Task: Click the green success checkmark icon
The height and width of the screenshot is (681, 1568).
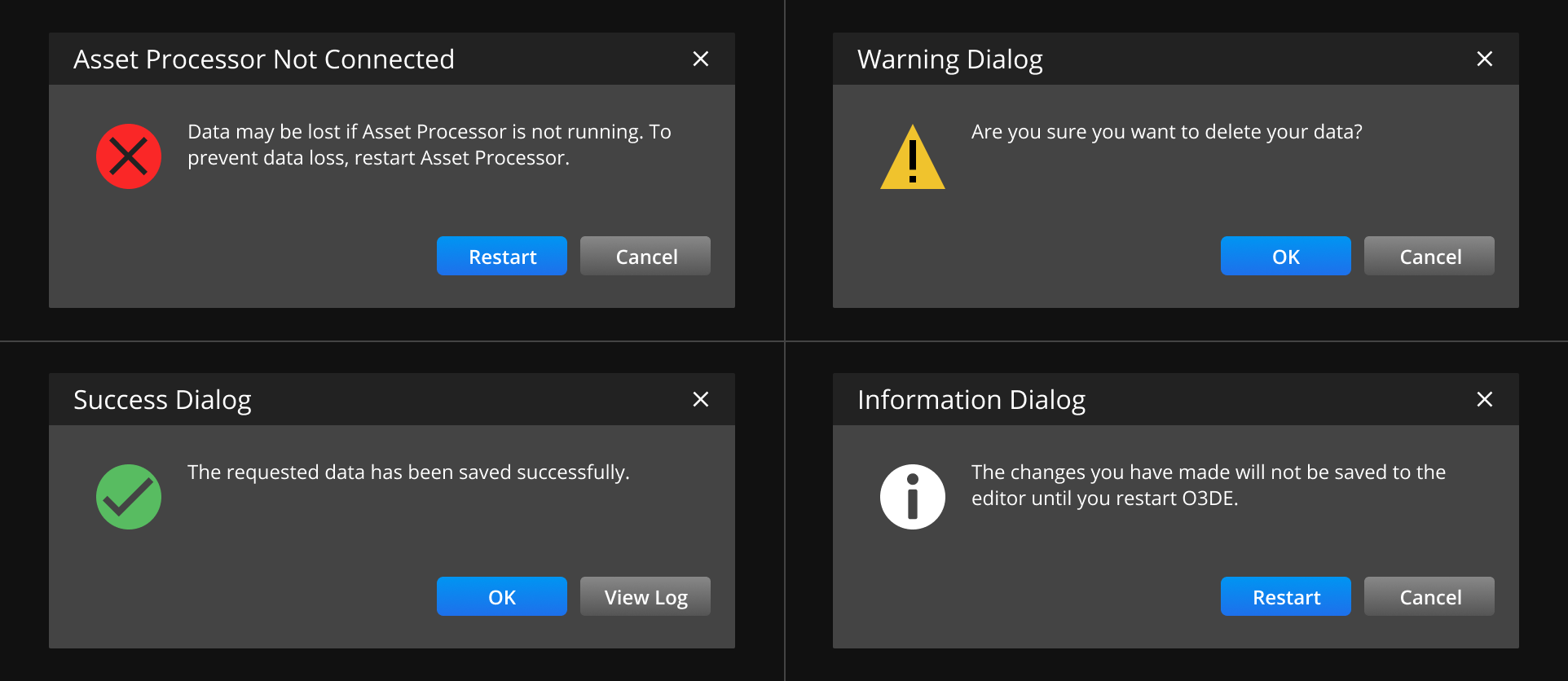Action: click(x=129, y=497)
